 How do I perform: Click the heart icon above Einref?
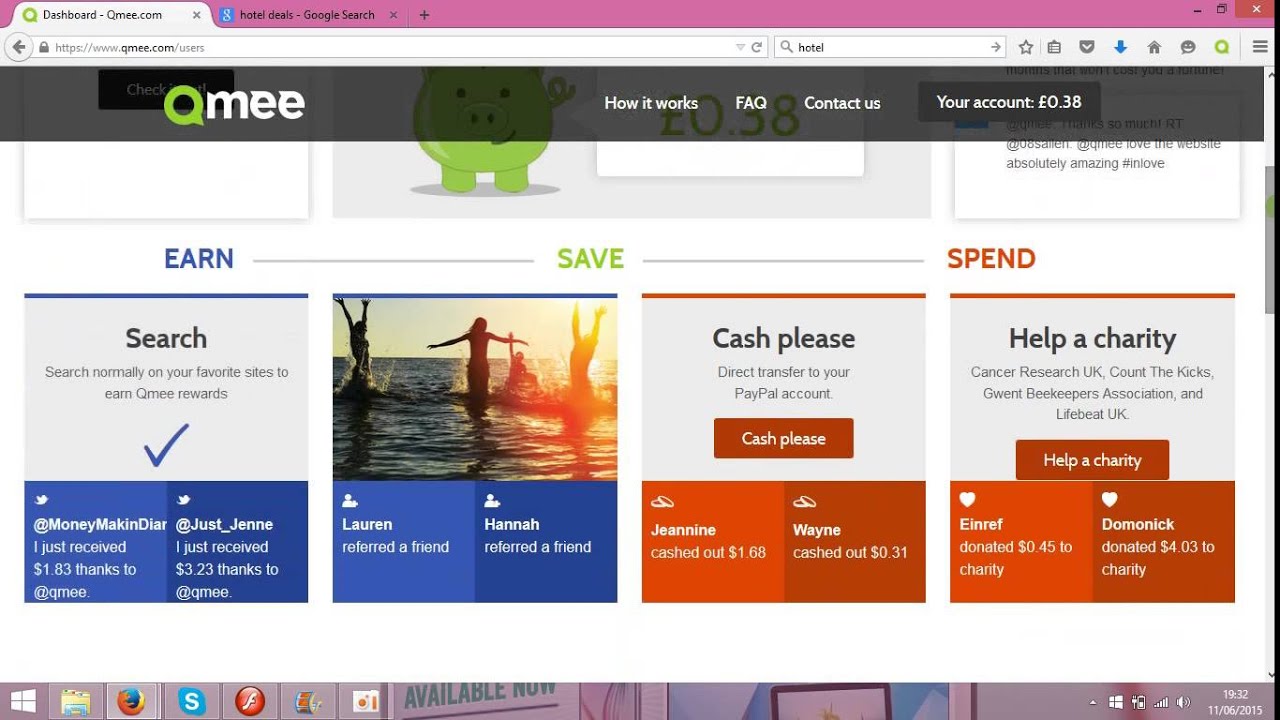tap(967, 499)
